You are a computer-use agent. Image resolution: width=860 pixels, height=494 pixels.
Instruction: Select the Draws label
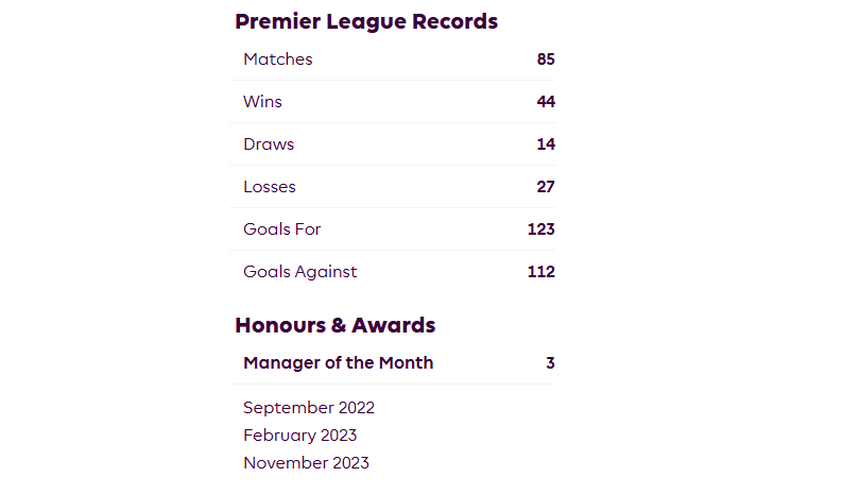point(269,144)
